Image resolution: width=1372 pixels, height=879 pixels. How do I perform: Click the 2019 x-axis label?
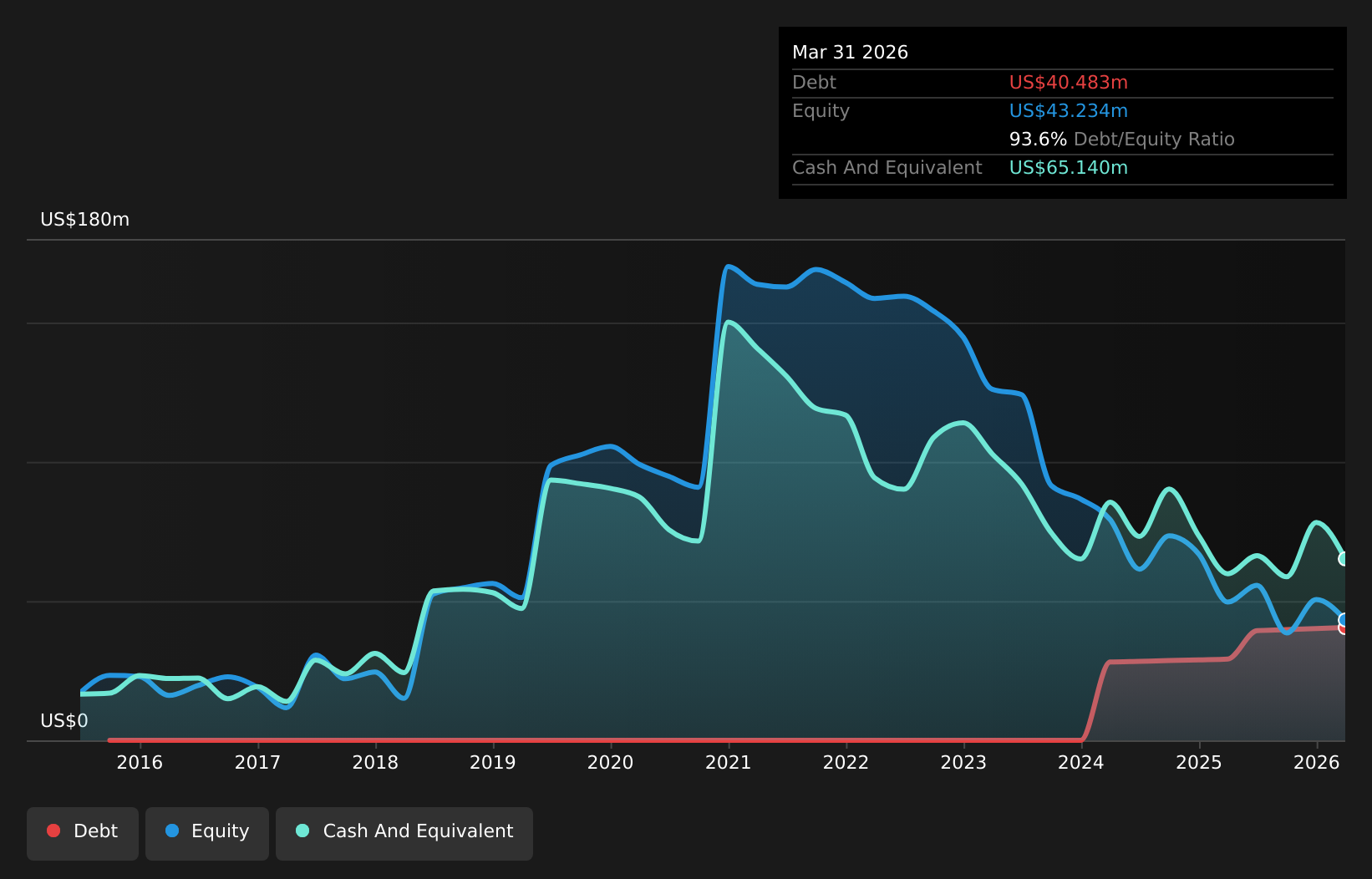pos(493,762)
